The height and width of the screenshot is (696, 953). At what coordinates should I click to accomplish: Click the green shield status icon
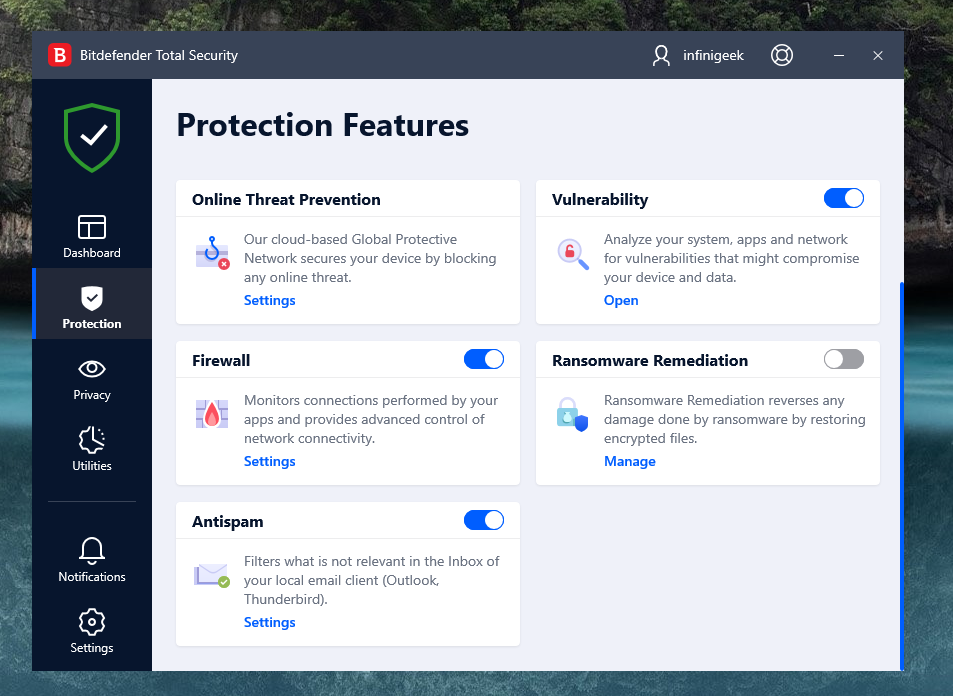(x=92, y=137)
